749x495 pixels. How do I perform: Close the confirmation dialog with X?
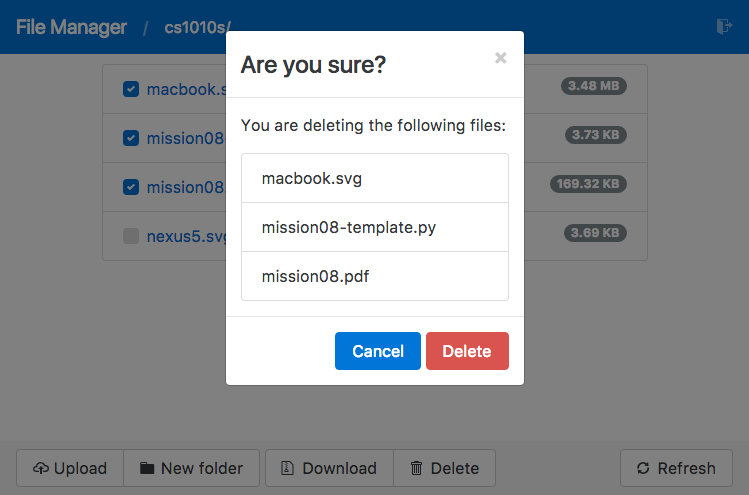pos(501,58)
